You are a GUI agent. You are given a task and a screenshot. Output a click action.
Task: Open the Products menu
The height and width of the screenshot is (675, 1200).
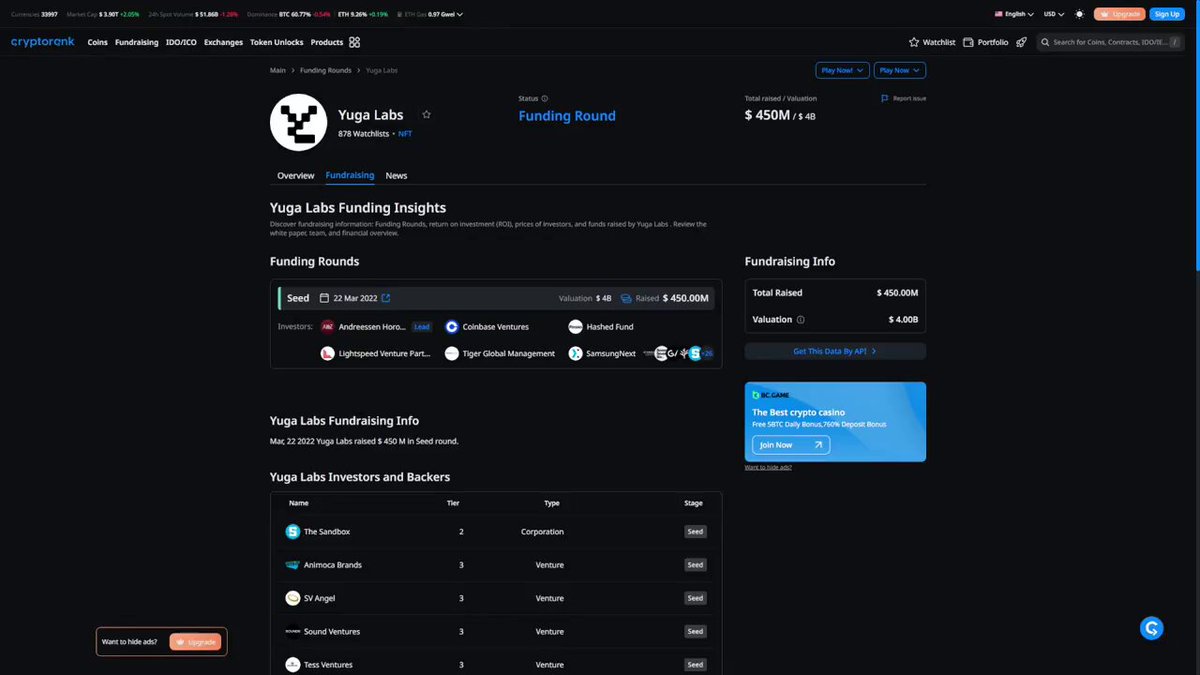click(x=327, y=42)
